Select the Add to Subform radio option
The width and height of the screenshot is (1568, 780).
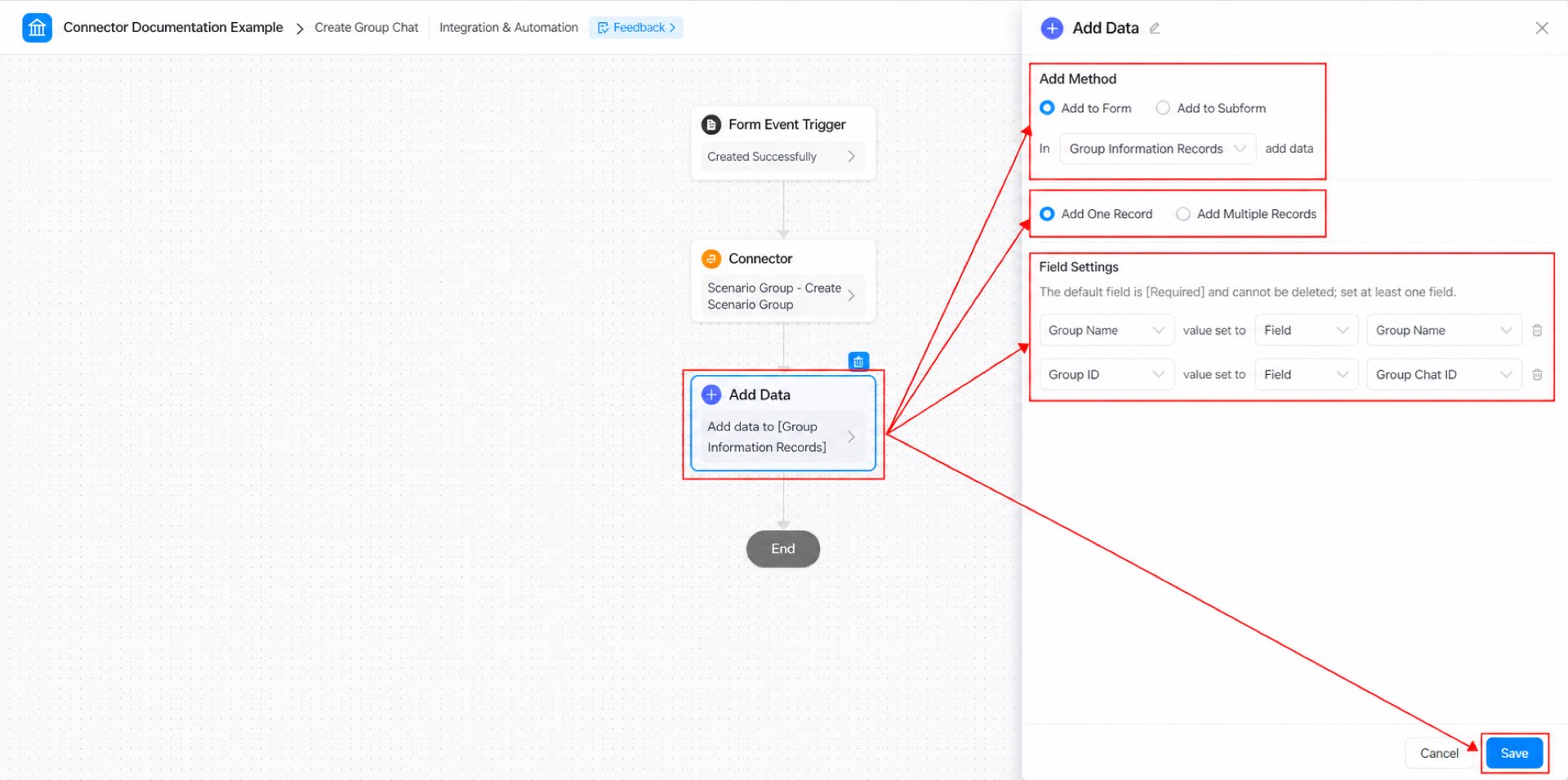[x=1163, y=108]
